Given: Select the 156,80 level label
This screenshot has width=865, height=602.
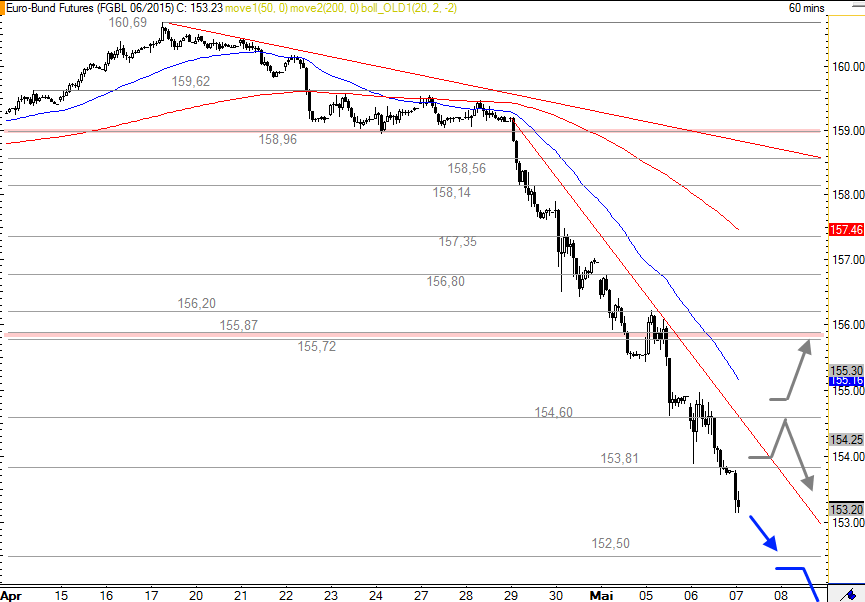Looking at the screenshot, I should pyautogui.click(x=446, y=281).
